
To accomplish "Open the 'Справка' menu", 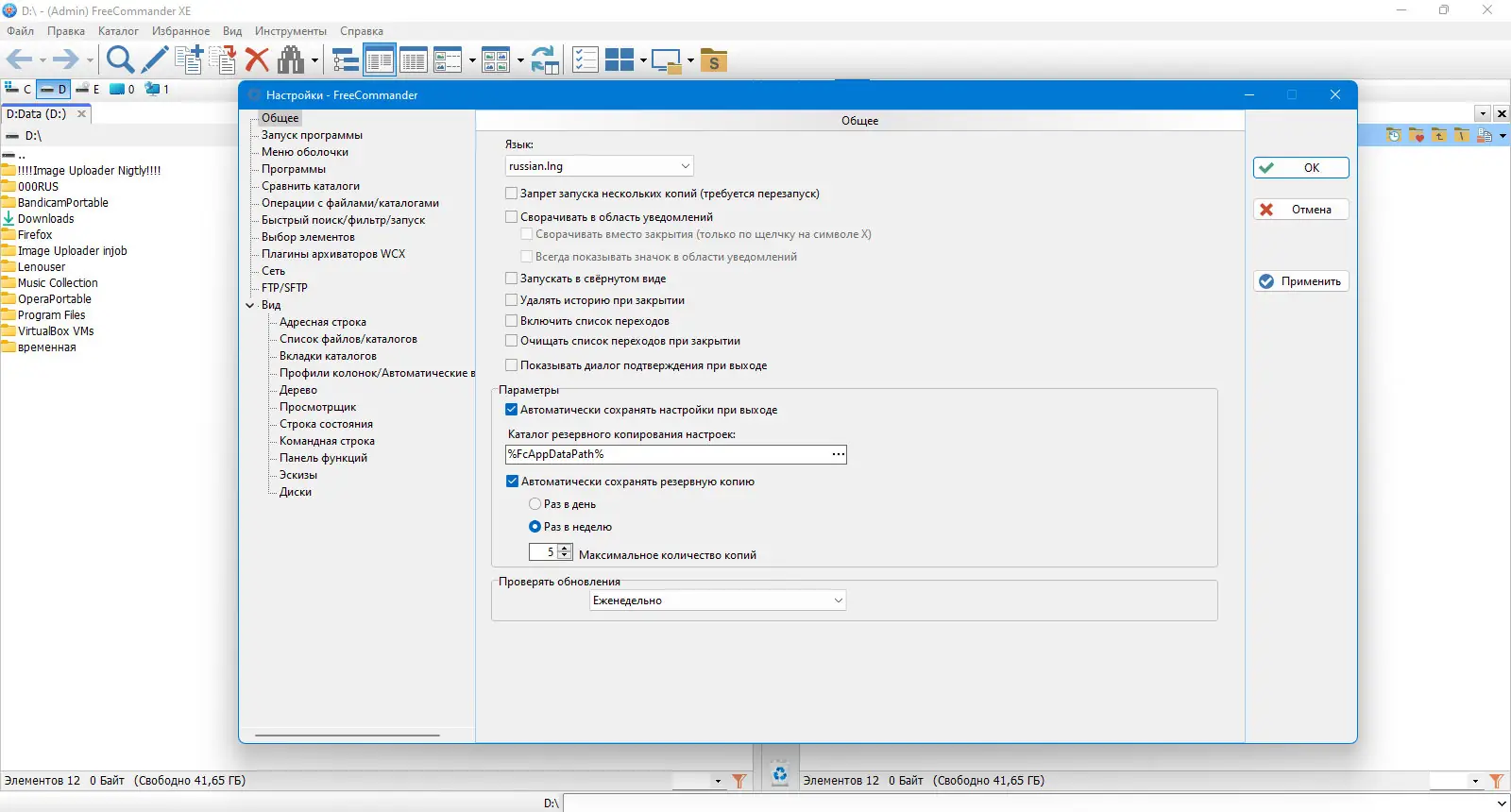I will point(362,31).
